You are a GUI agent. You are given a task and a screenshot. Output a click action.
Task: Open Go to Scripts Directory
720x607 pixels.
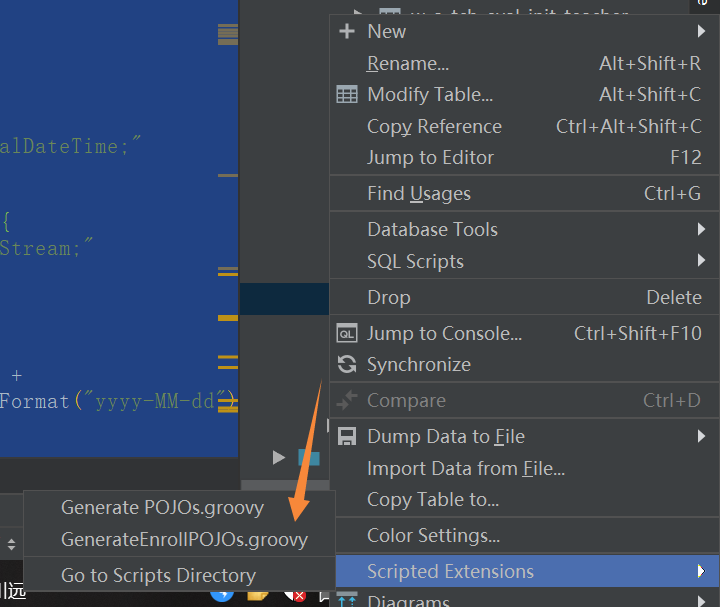click(x=158, y=575)
